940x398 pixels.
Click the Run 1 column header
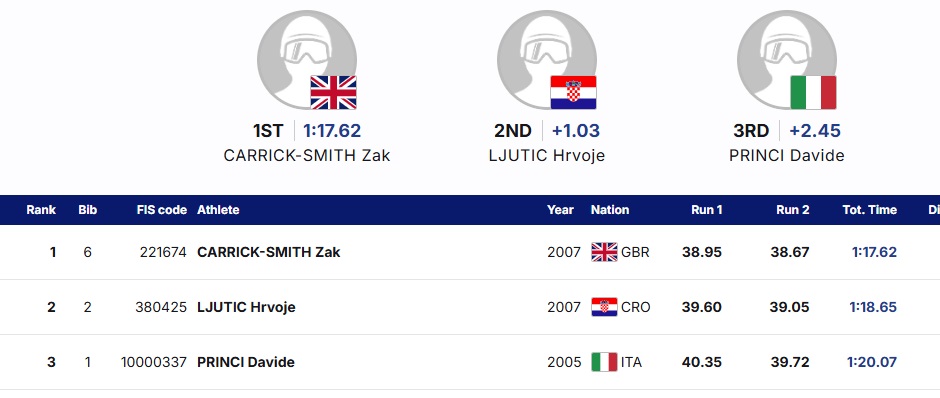pos(707,210)
